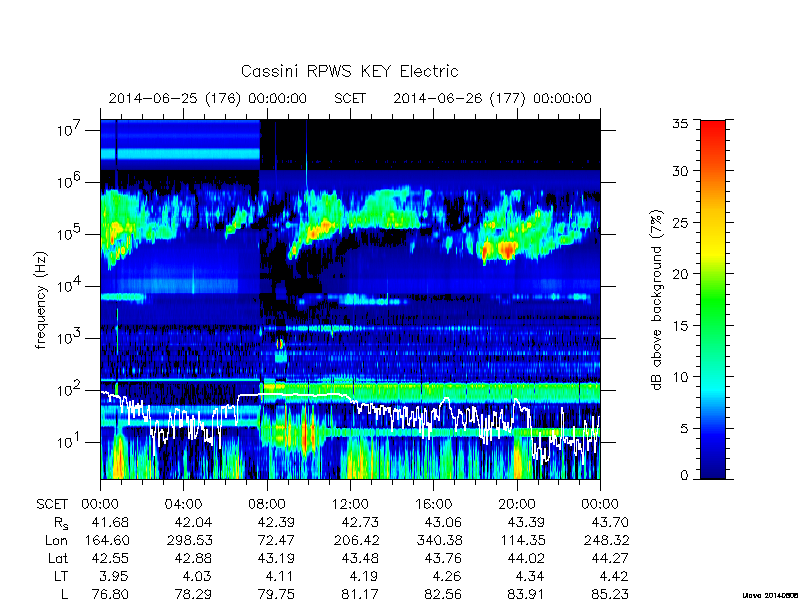
Task: Click the longitude value '206.42'
Action: coord(356,540)
